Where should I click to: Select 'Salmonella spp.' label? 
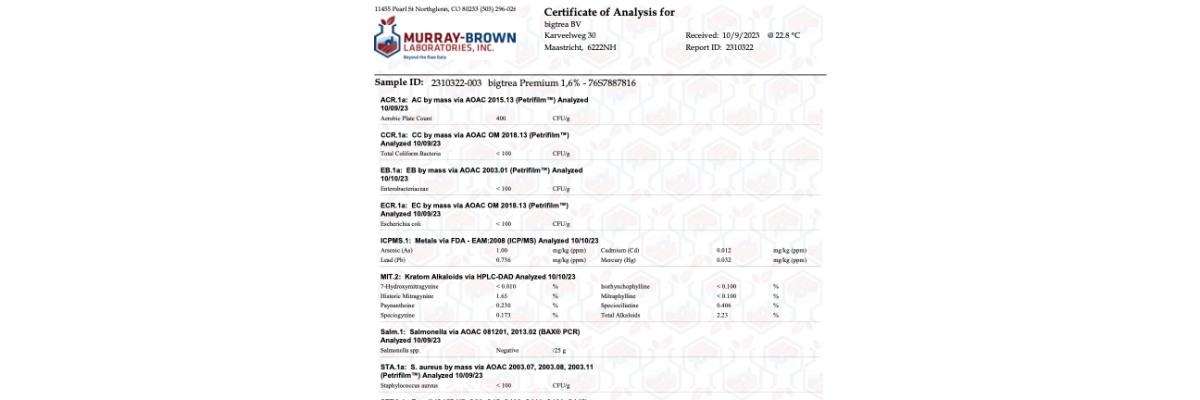click(x=400, y=351)
